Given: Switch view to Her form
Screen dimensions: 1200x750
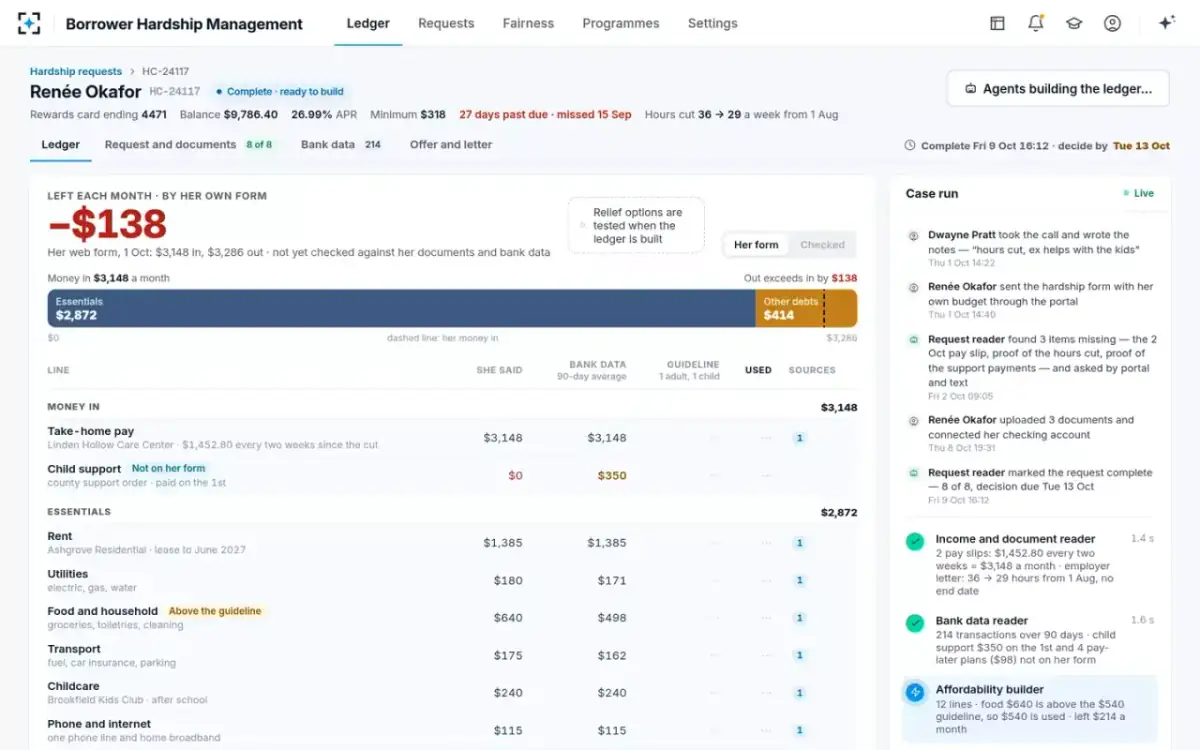Looking at the screenshot, I should 756,245.
